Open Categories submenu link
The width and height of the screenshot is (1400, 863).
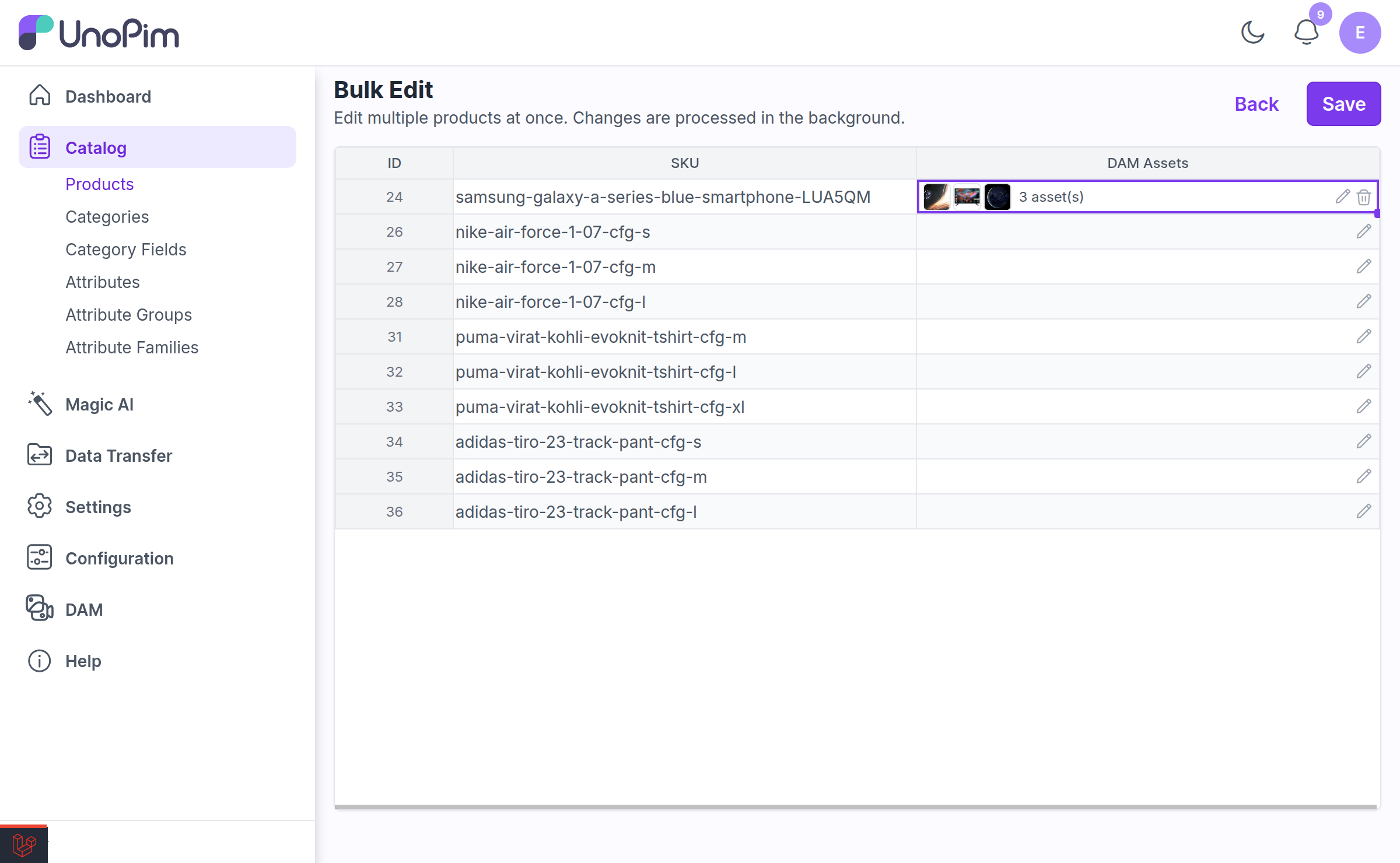[x=107, y=216]
